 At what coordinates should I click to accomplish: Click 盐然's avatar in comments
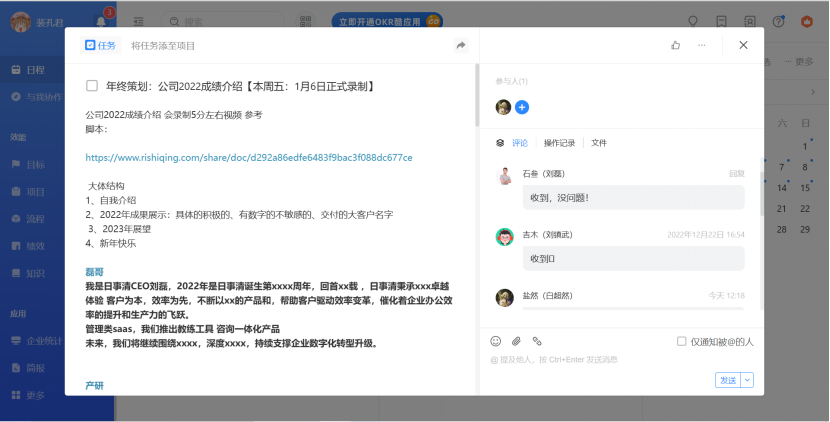pos(504,298)
